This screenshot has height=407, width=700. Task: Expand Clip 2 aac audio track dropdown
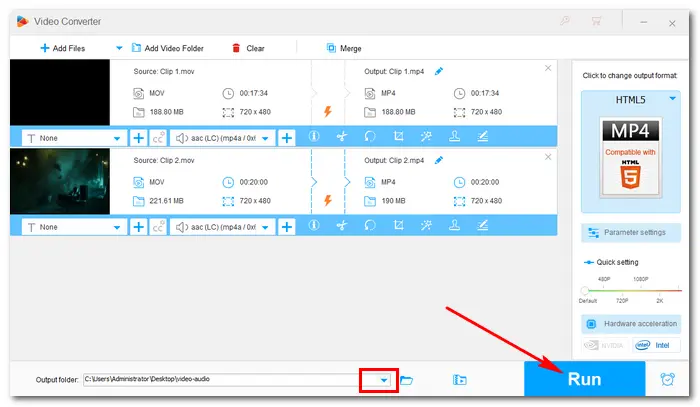[265, 227]
